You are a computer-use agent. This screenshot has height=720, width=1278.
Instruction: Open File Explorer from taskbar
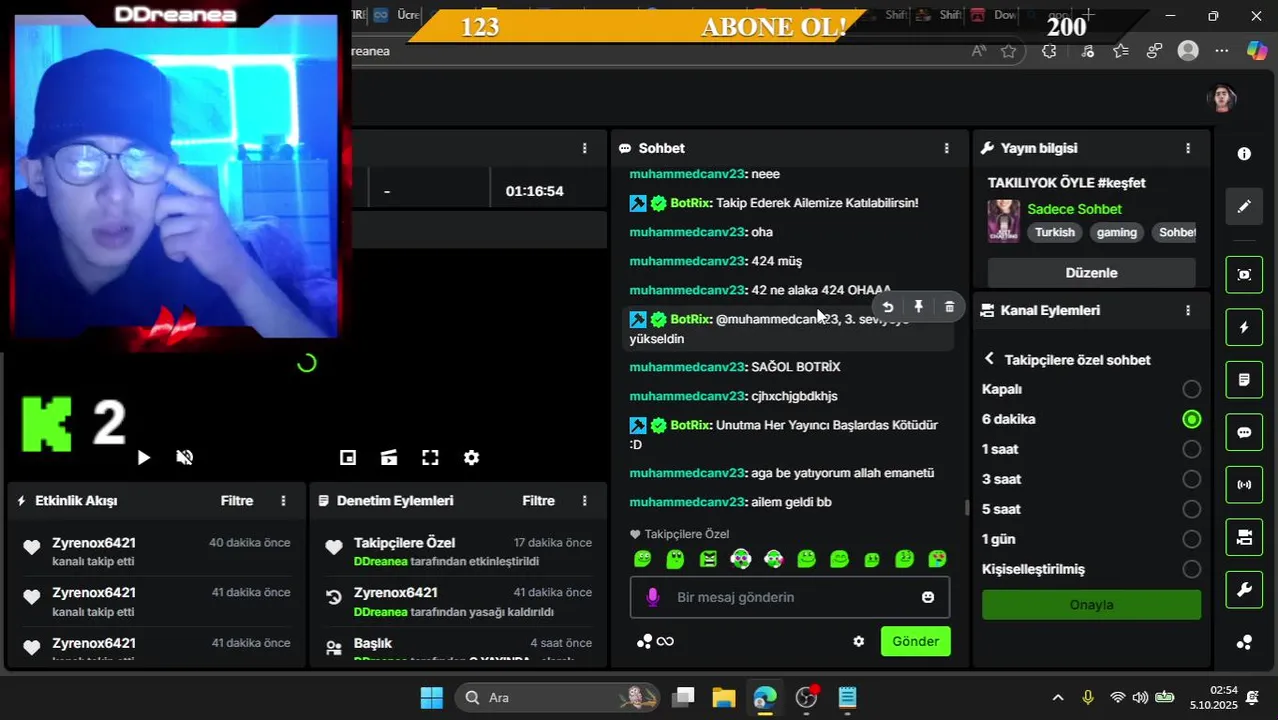click(724, 697)
